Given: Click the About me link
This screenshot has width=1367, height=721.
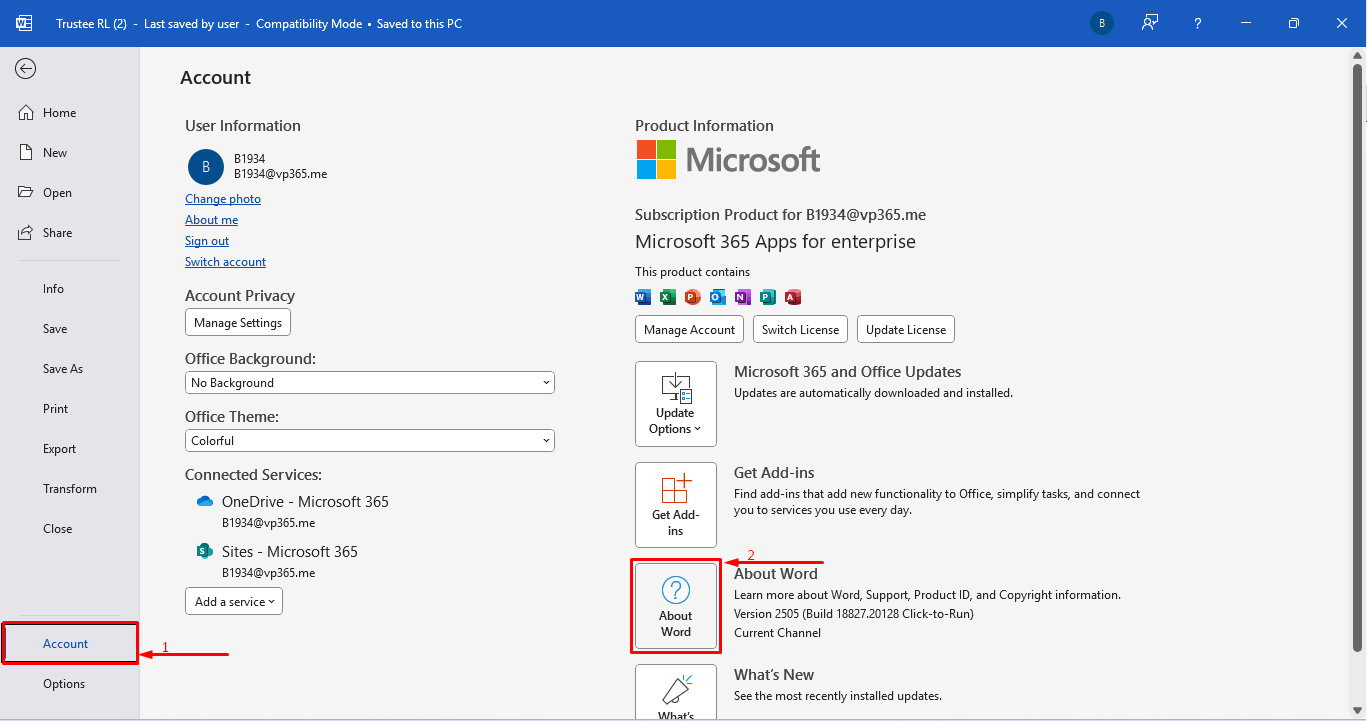Looking at the screenshot, I should pos(211,220).
